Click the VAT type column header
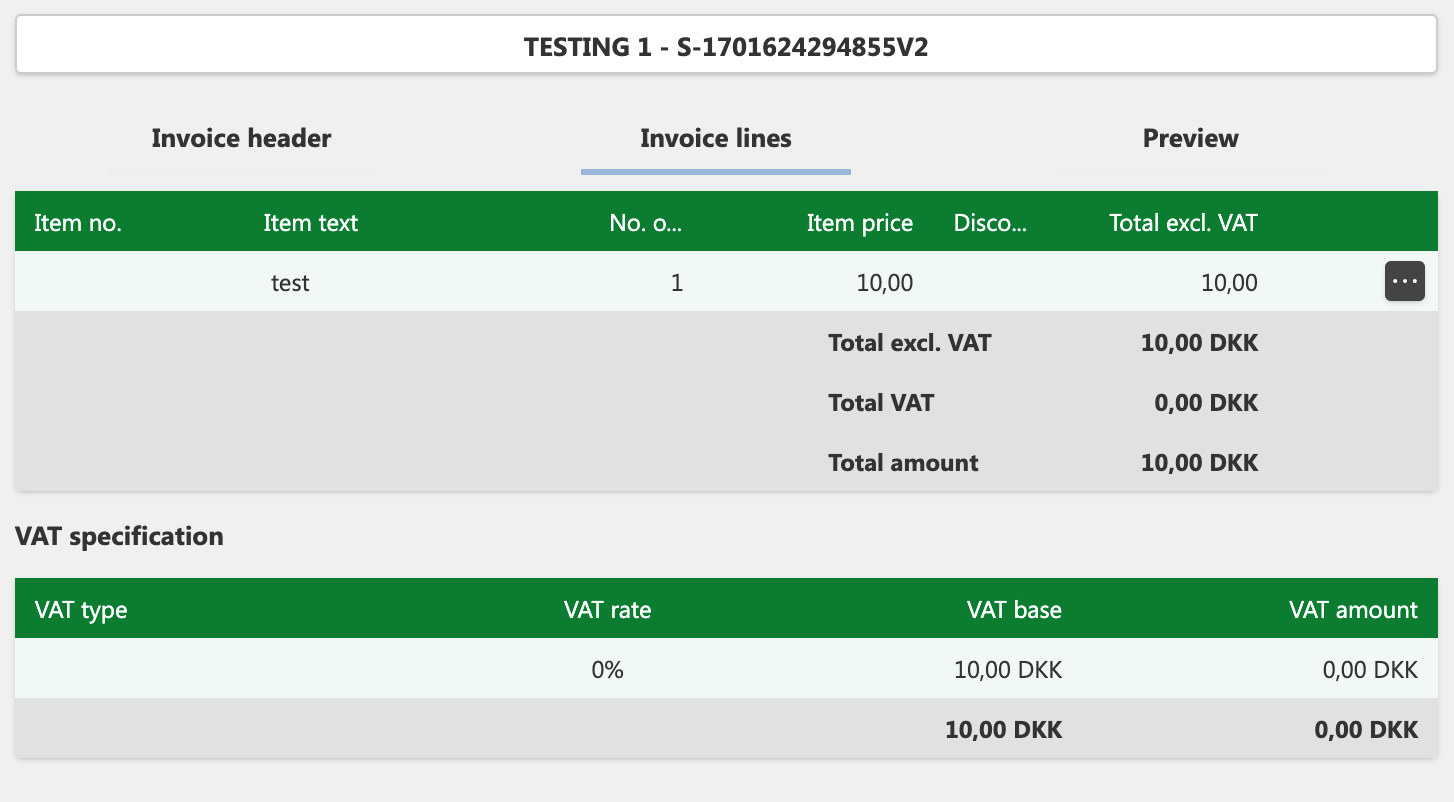1454x802 pixels. pyautogui.click(x=81, y=610)
